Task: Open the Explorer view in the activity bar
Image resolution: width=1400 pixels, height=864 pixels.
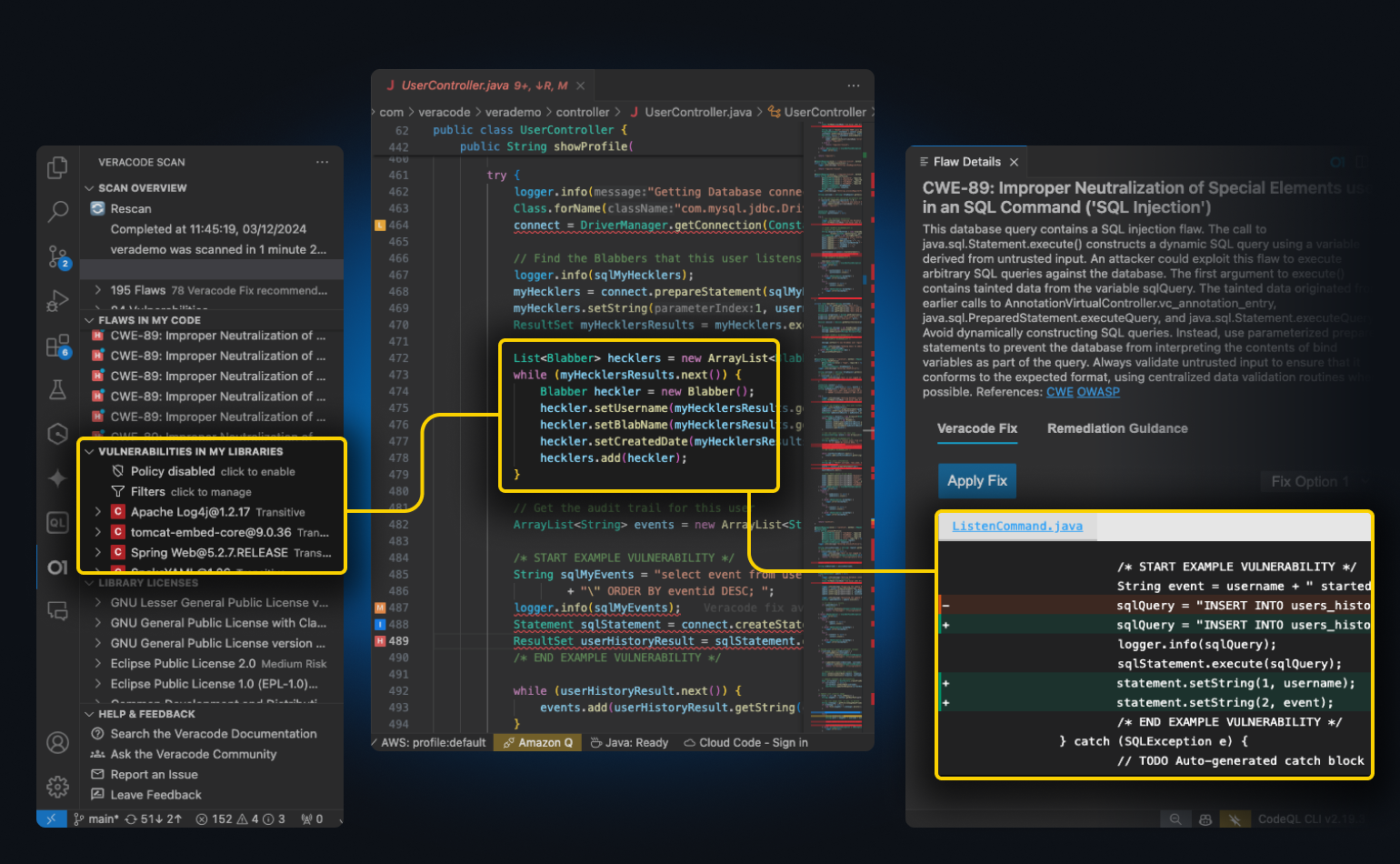Action: click(57, 167)
